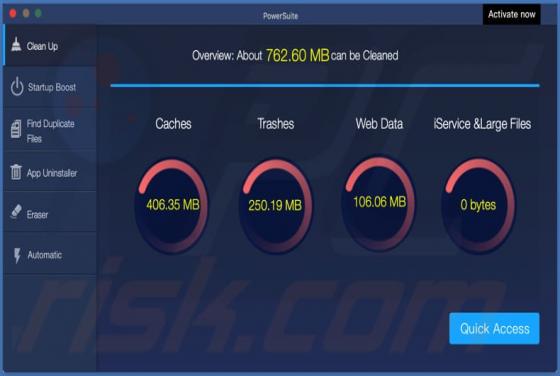Click the Trashes heading
Viewport: 560px width, 376px height.
click(x=276, y=124)
